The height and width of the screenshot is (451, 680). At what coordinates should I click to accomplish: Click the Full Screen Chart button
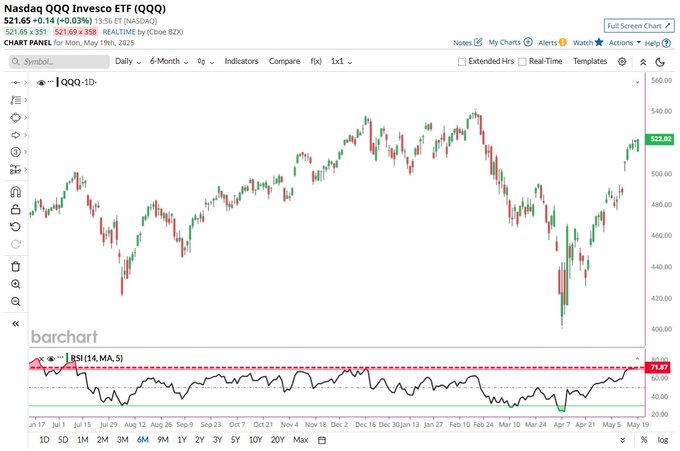(639, 26)
